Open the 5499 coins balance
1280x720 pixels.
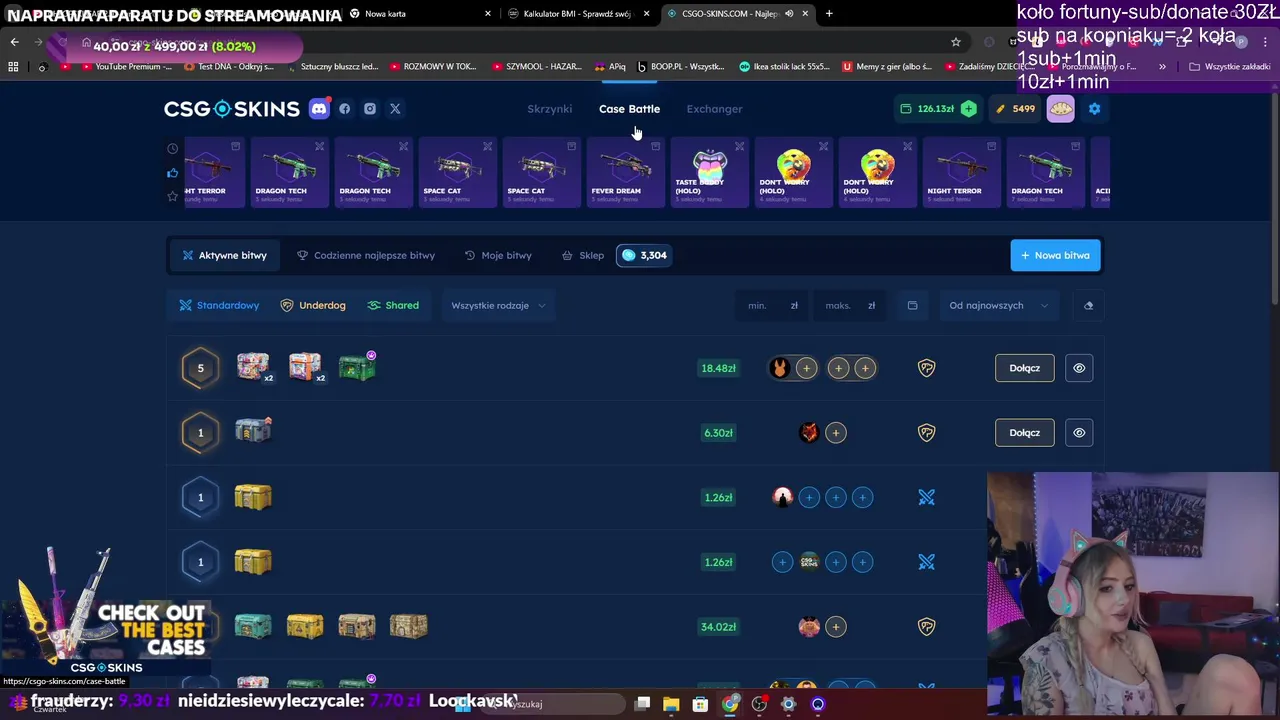point(1015,109)
